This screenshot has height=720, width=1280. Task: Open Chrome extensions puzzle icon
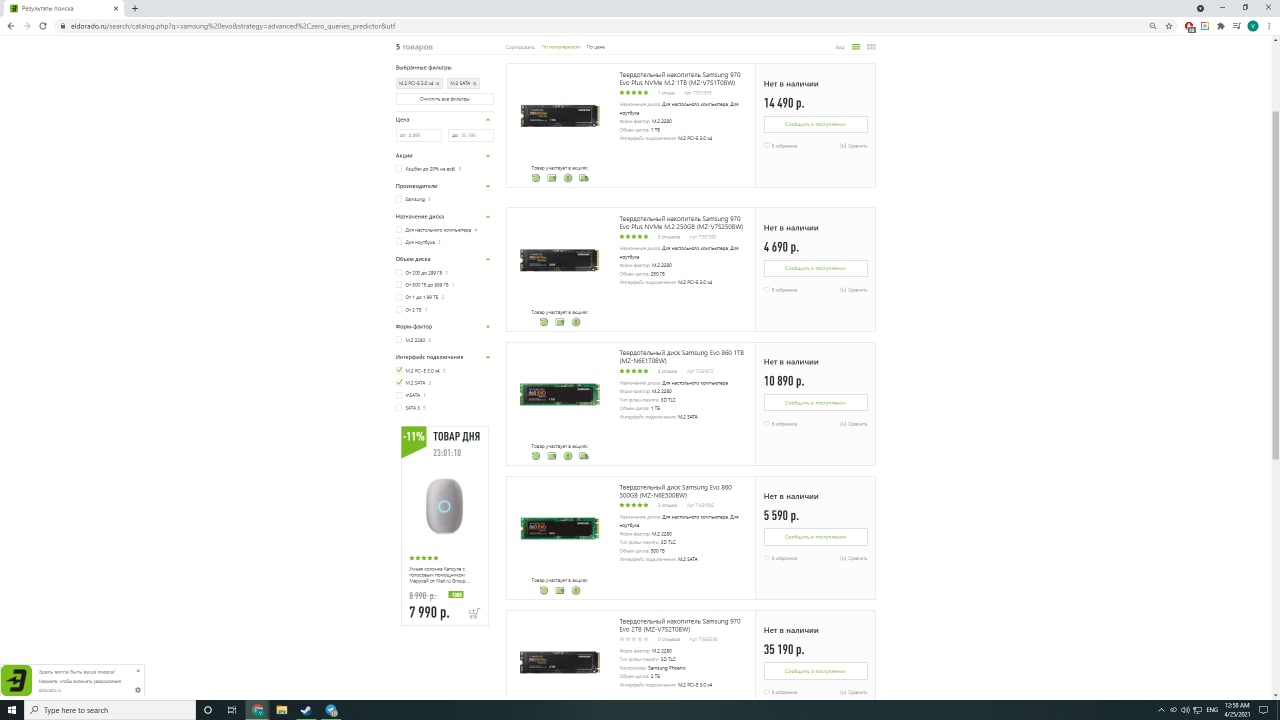coord(1221,26)
